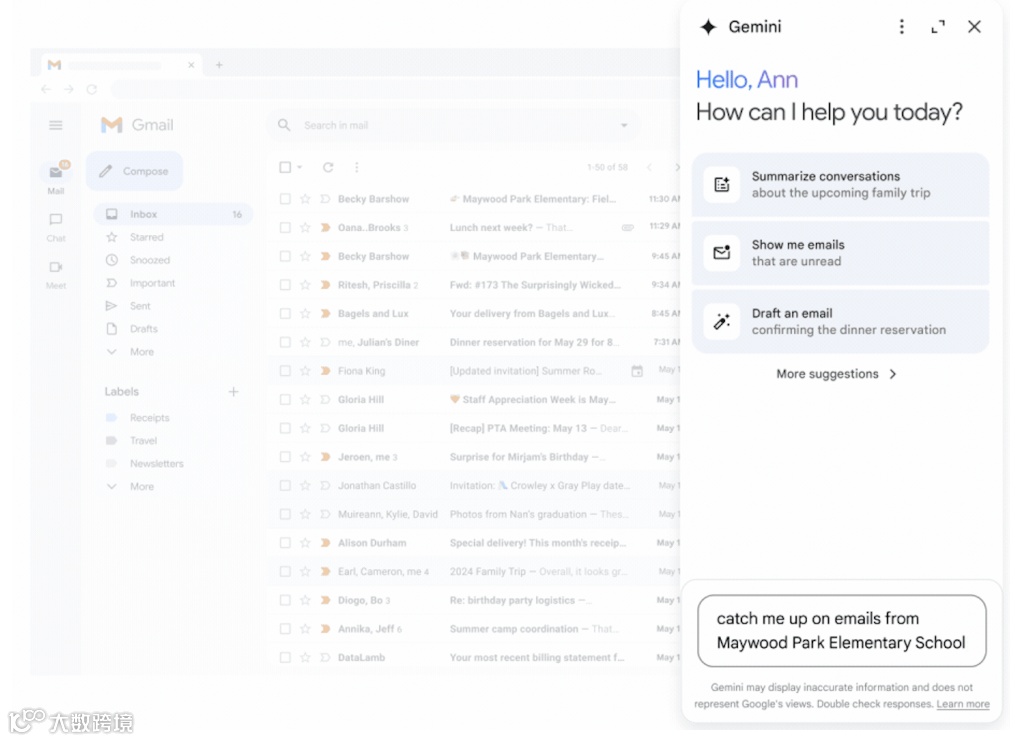Open Gemini panel options menu
This screenshot has height=741, width=1024.
pos(901,27)
